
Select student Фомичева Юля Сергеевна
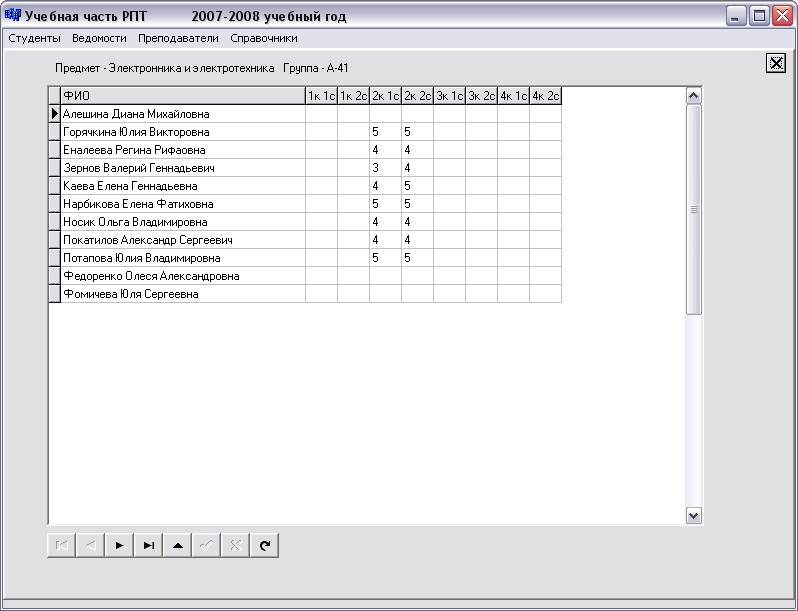tap(183, 294)
